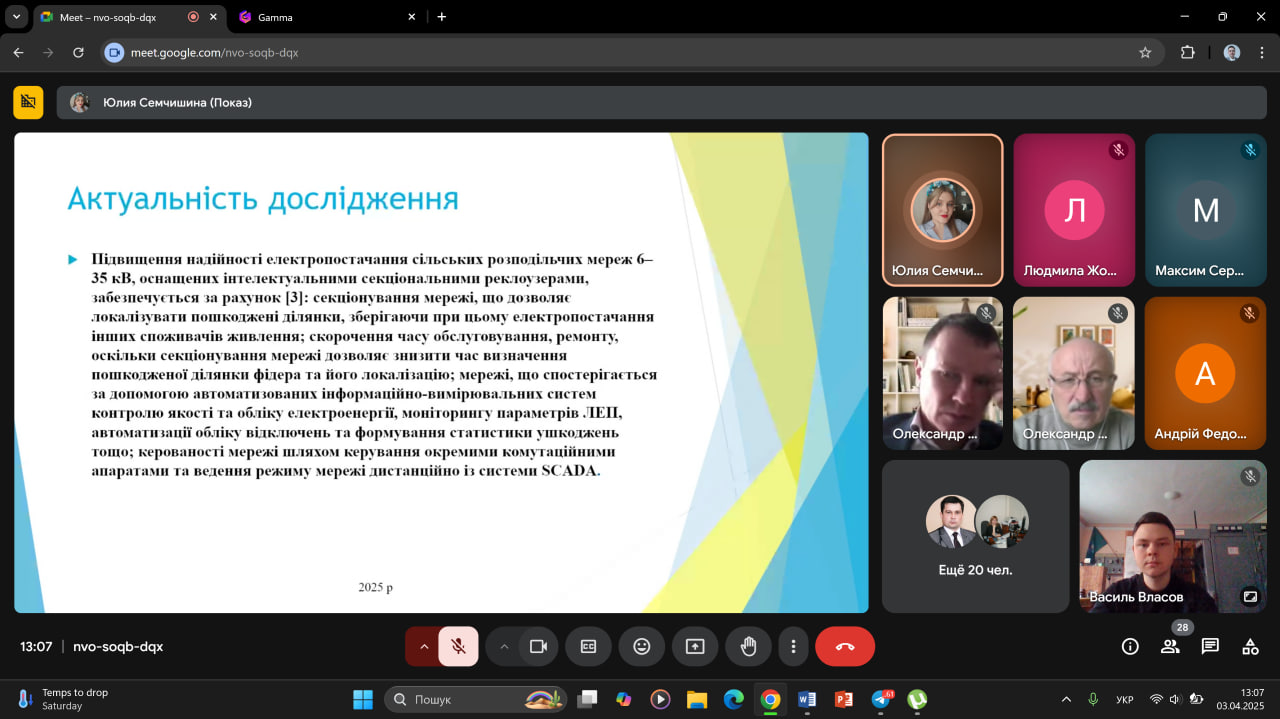The image size is (1280, 719).
Task: Open the activities icon
Action: pos(1250,646)
